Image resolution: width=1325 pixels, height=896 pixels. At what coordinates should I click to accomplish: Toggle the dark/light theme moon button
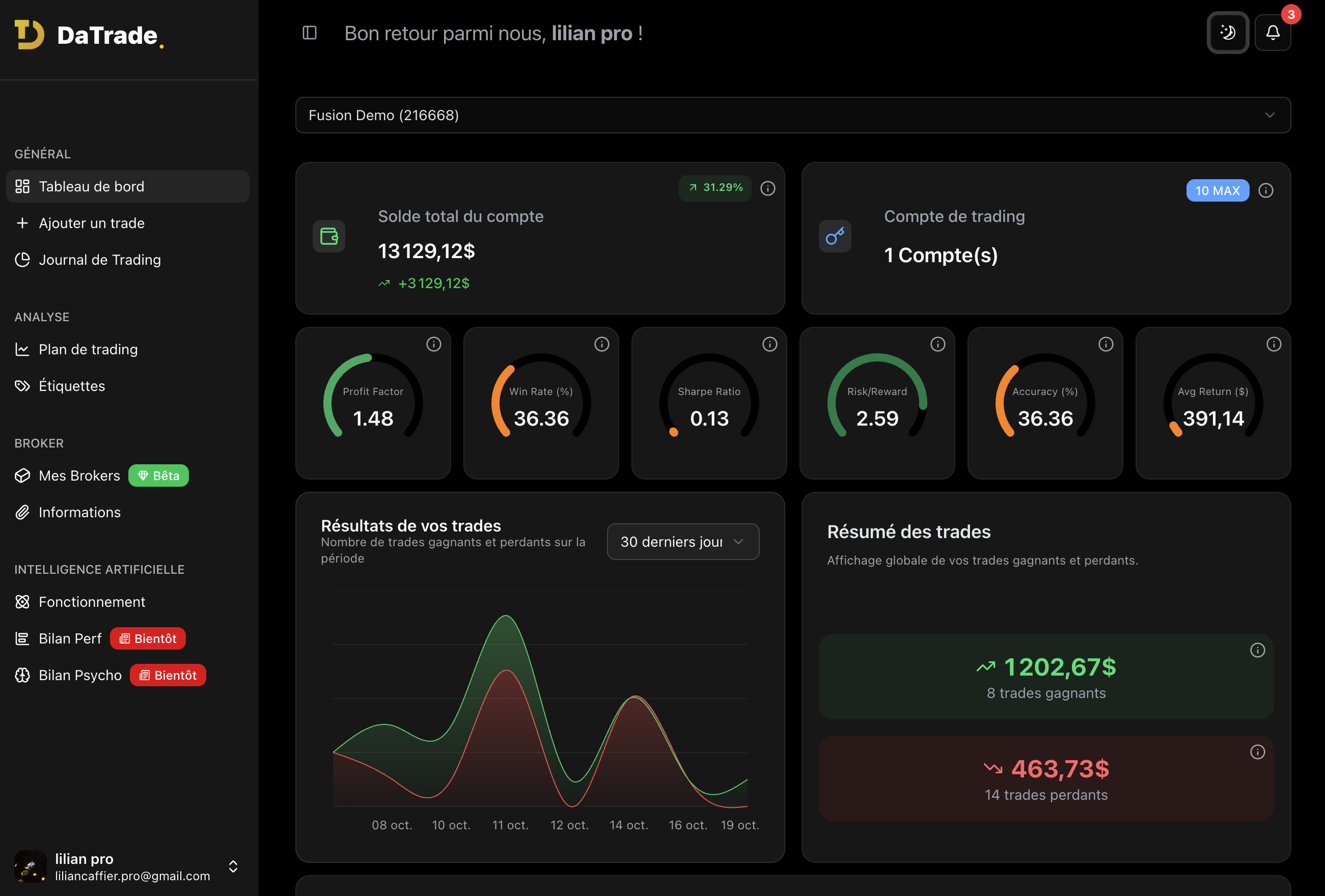1228,33
